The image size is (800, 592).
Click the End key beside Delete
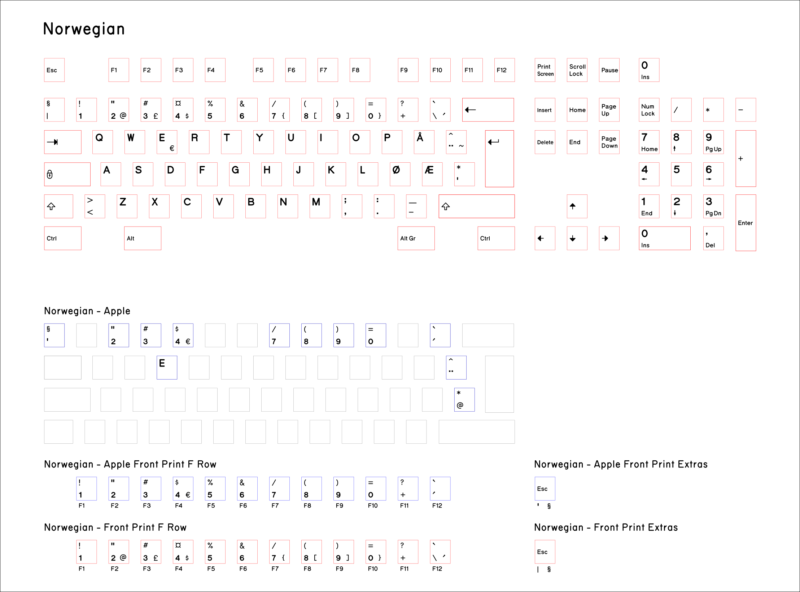pyautogui.click(x=577, y=142)
